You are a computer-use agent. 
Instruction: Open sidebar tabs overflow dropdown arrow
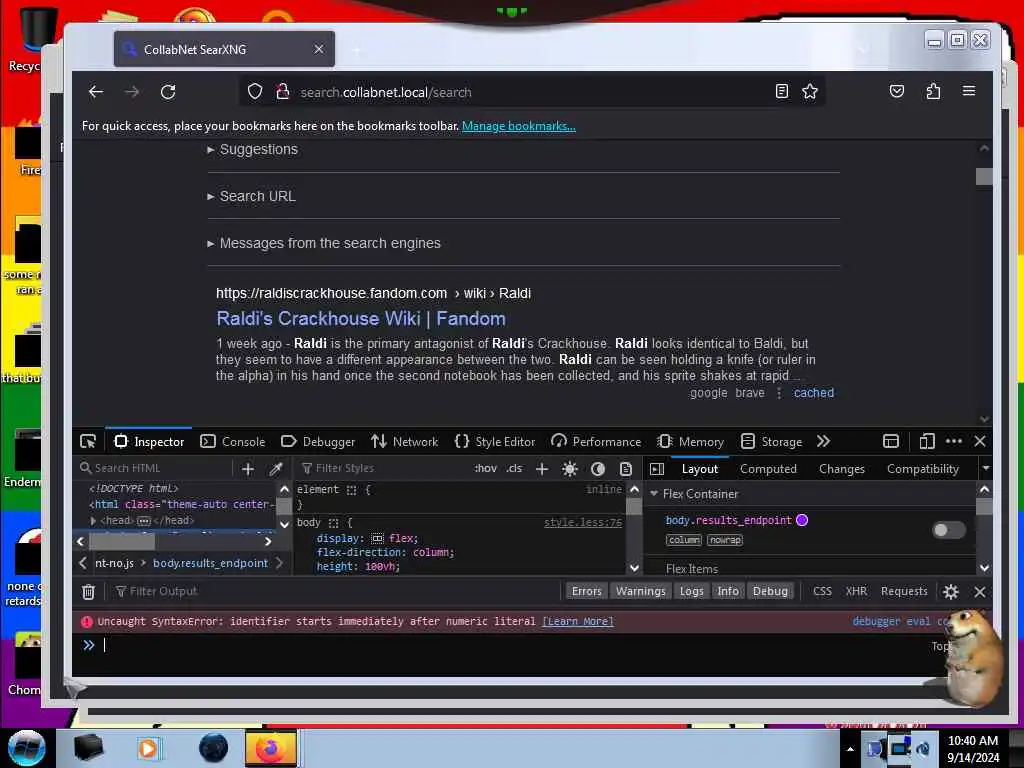point(985,468)
